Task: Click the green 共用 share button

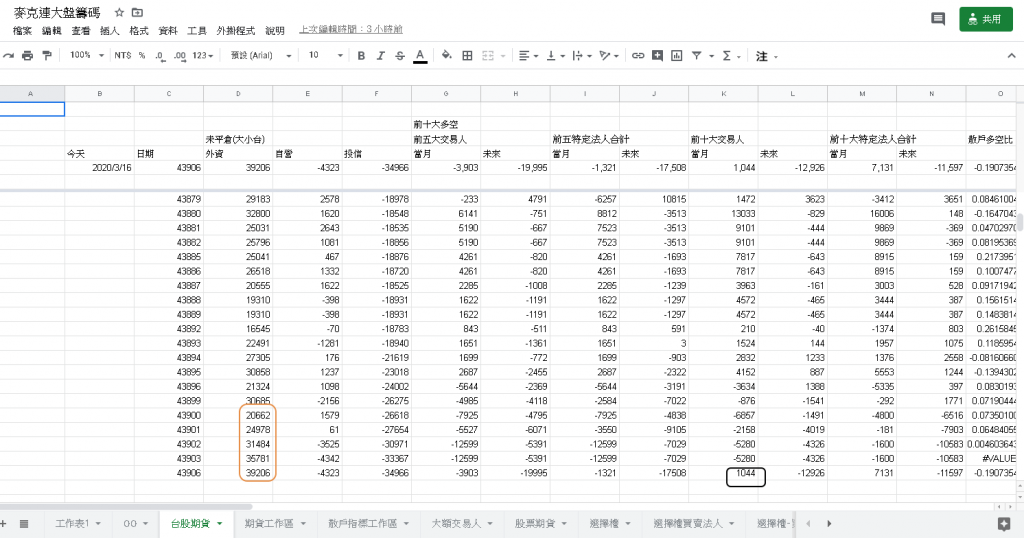Action: coord(985,19)
